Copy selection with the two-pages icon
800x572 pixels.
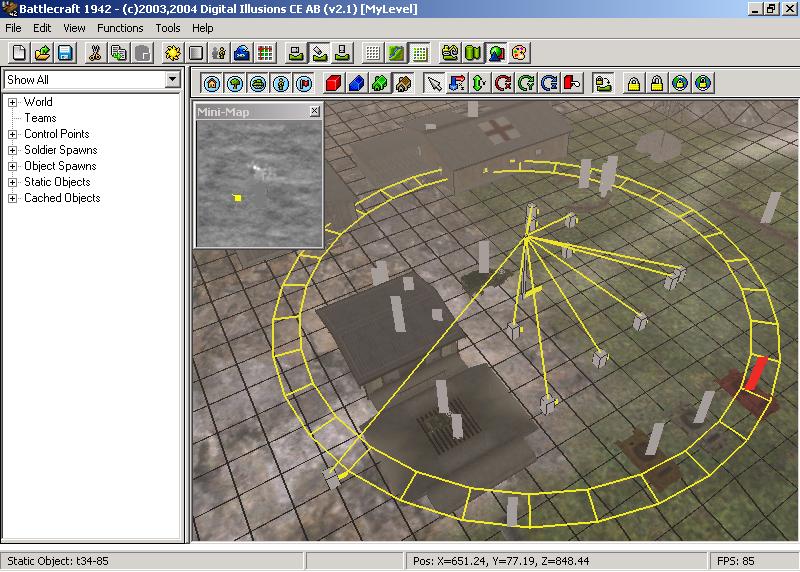click(118, 53)
